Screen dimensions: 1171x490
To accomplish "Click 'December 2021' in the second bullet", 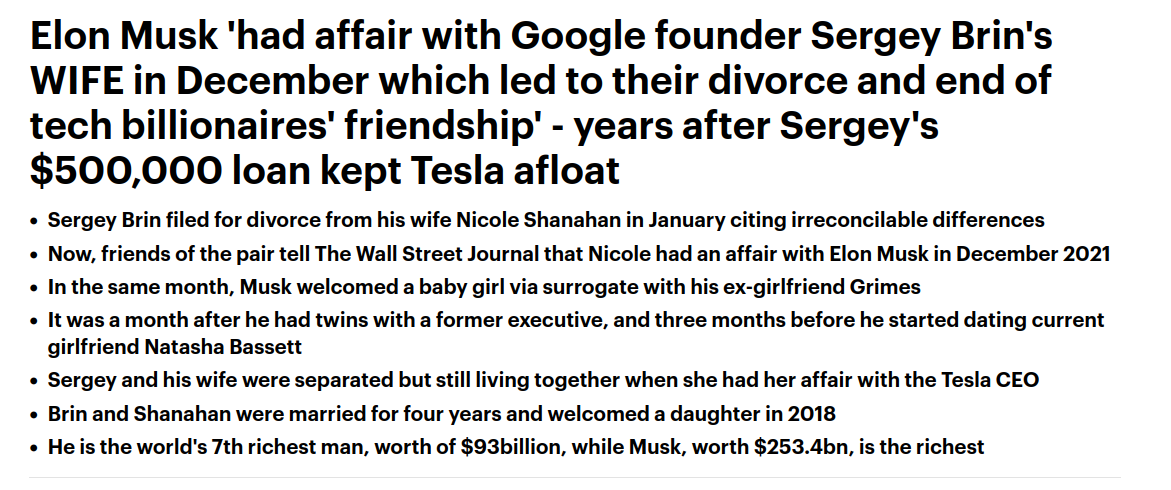I will pyautogui.click(x=1033, y=253).
